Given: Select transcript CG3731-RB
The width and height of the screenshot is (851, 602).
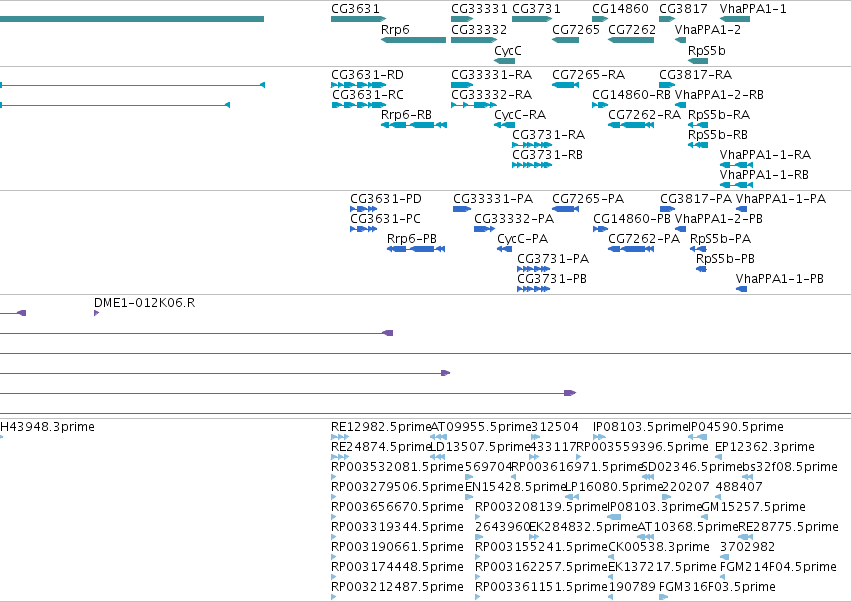Looking at the screenshot, I should point(548,155).
